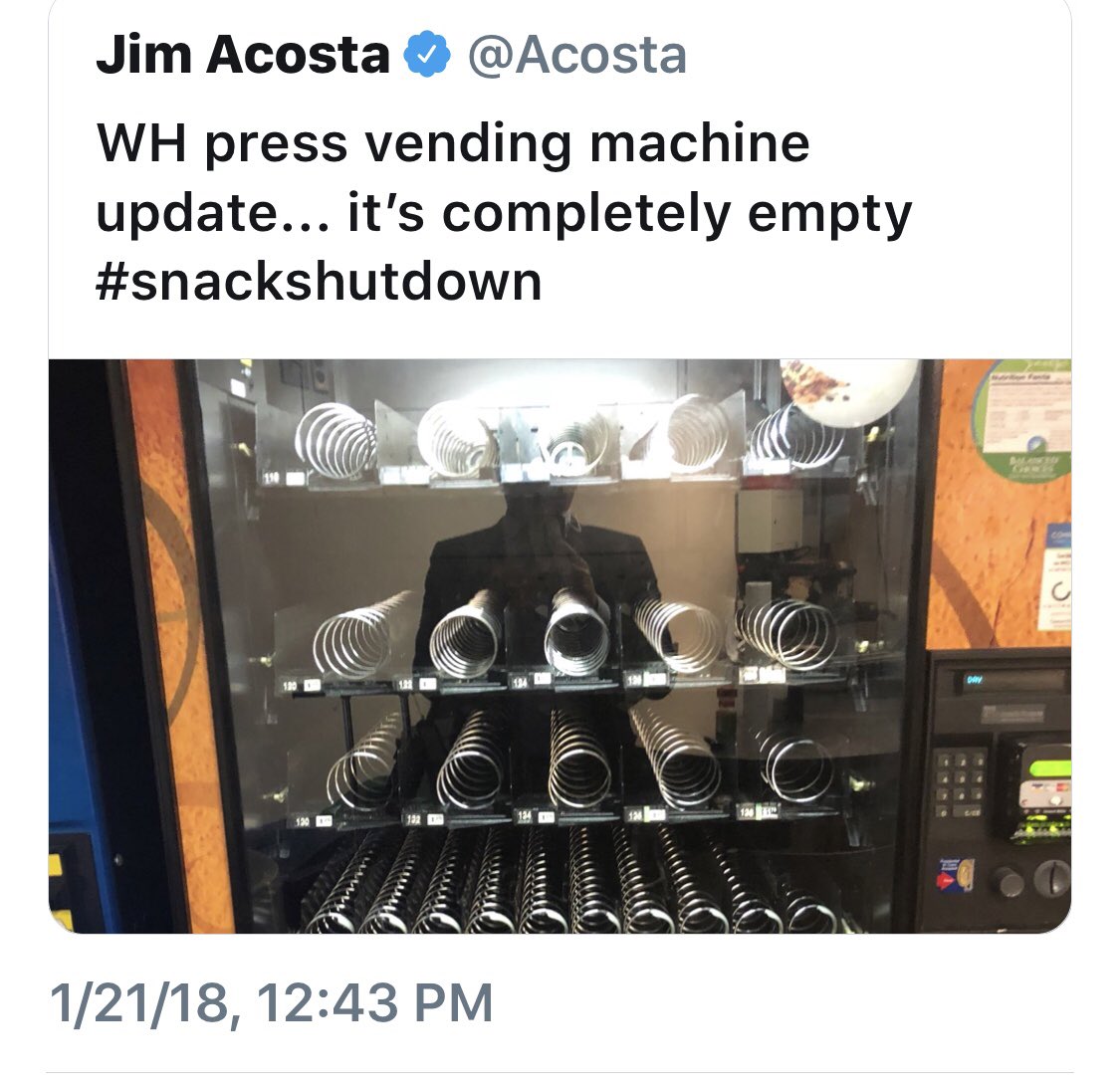The width and height of the screenshot is (1120, 1086).
Task: Click the plate picture at the top right of the machine
Action: pos(848,391)
